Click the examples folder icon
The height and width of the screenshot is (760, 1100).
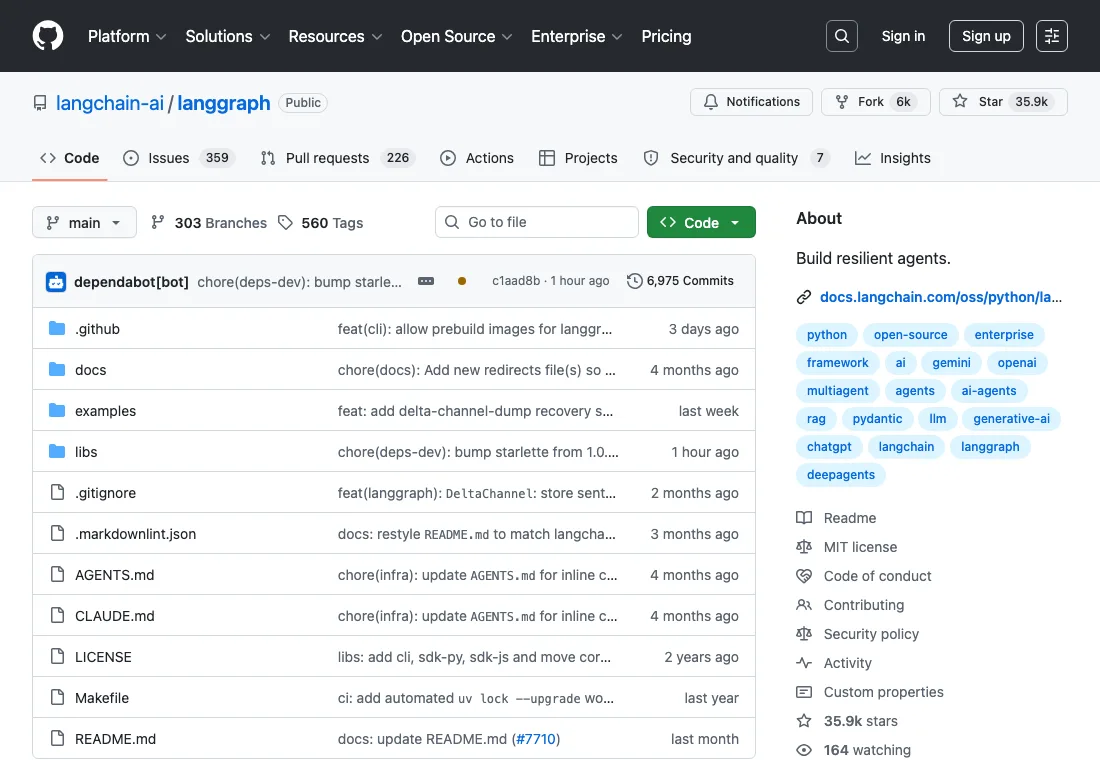(57, 411)
